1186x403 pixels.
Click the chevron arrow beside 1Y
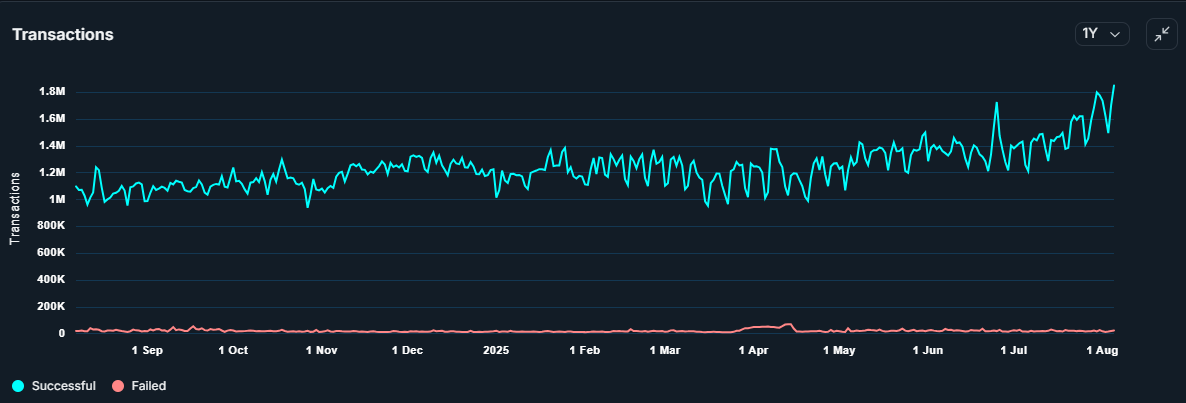[x=1115, y=35]
